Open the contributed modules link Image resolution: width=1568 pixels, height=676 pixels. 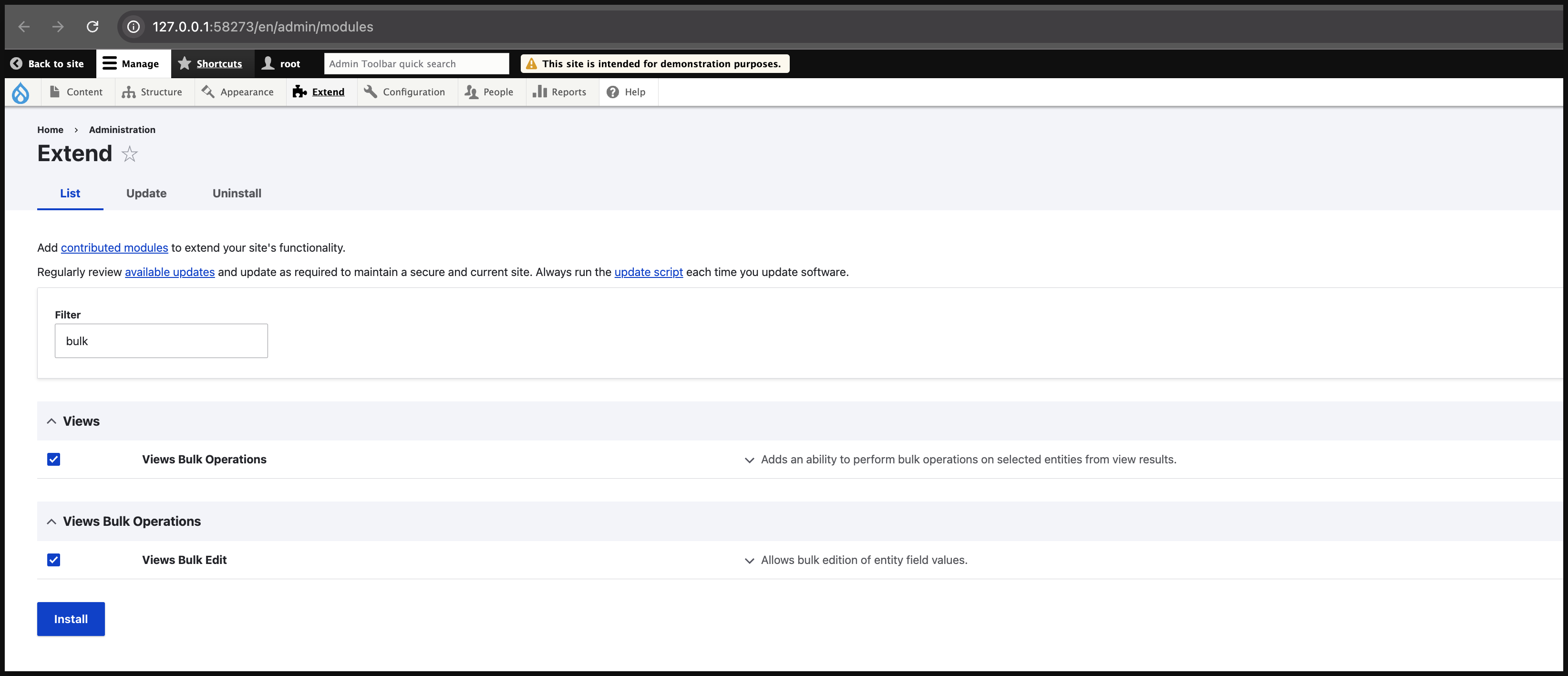point(114,247)
